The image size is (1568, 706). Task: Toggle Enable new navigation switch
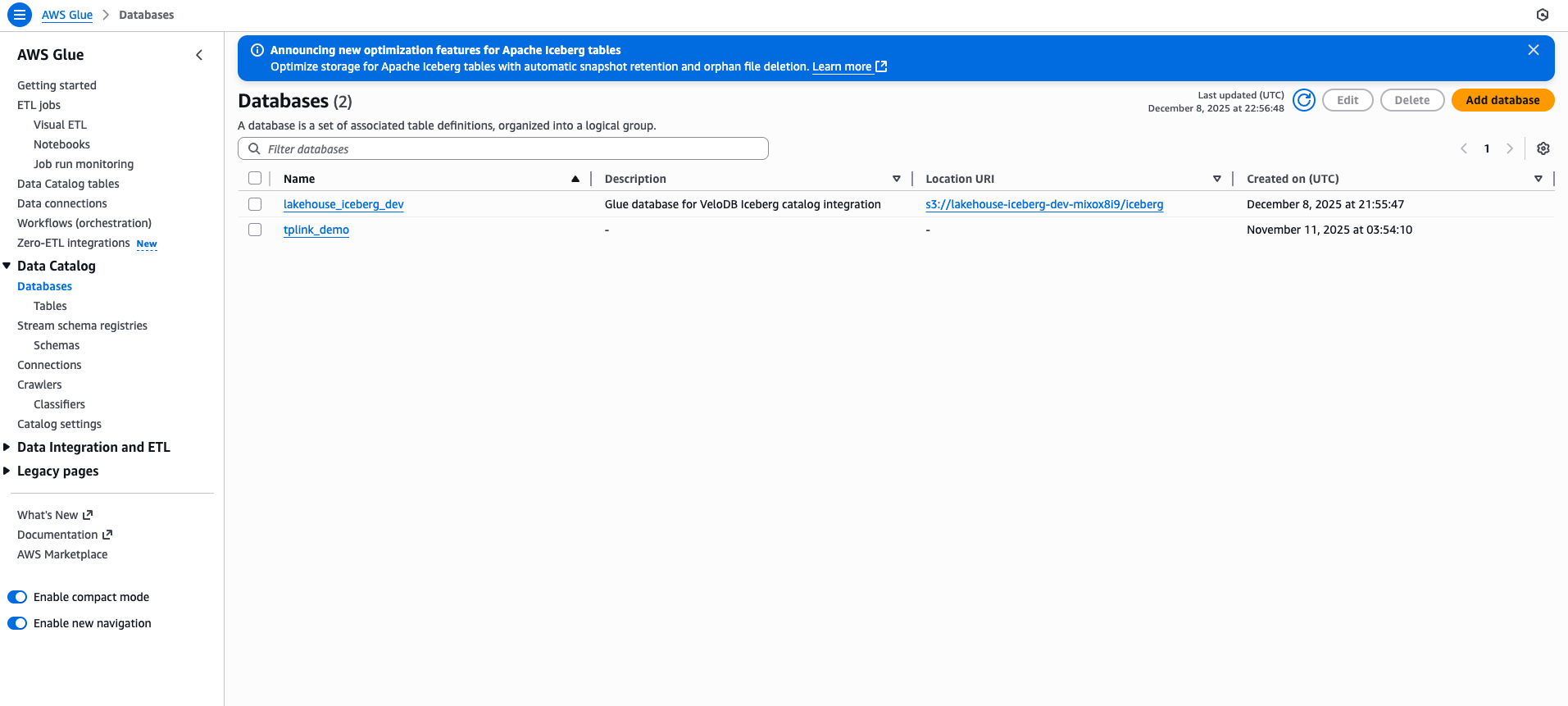coord(17,623)
